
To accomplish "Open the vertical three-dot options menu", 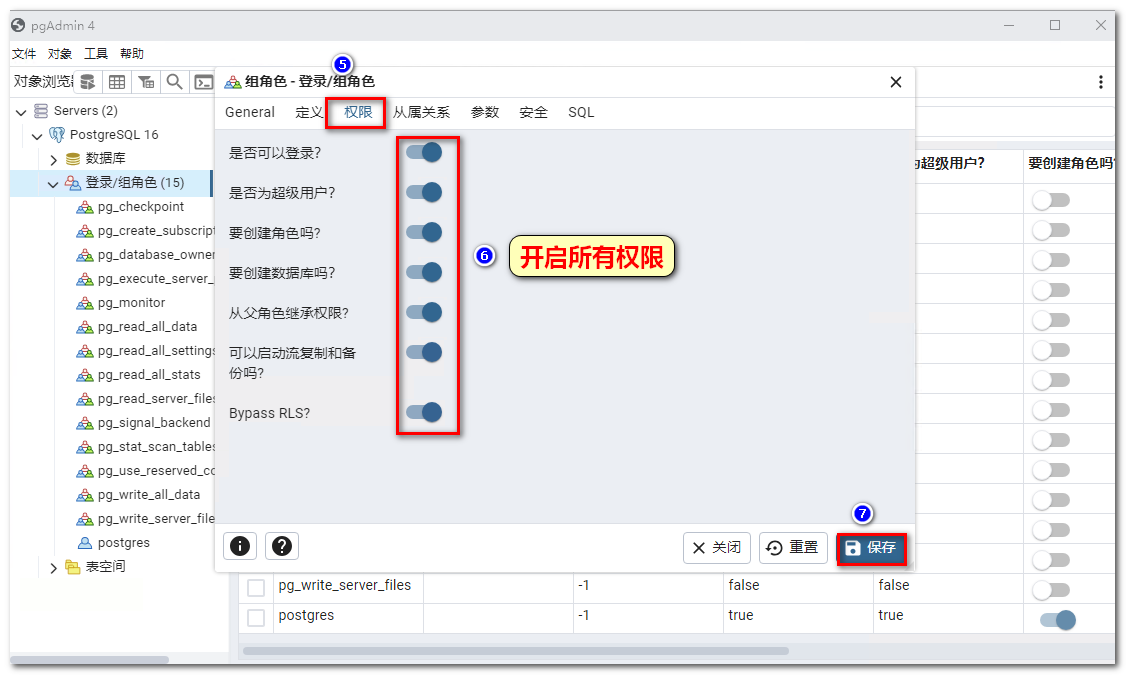I will click(1100, 82).
